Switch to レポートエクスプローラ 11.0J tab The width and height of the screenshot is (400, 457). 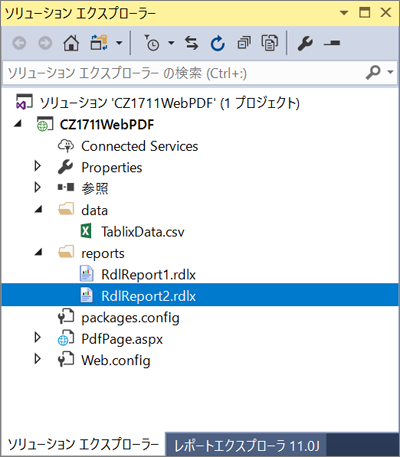tap(247, 446)
